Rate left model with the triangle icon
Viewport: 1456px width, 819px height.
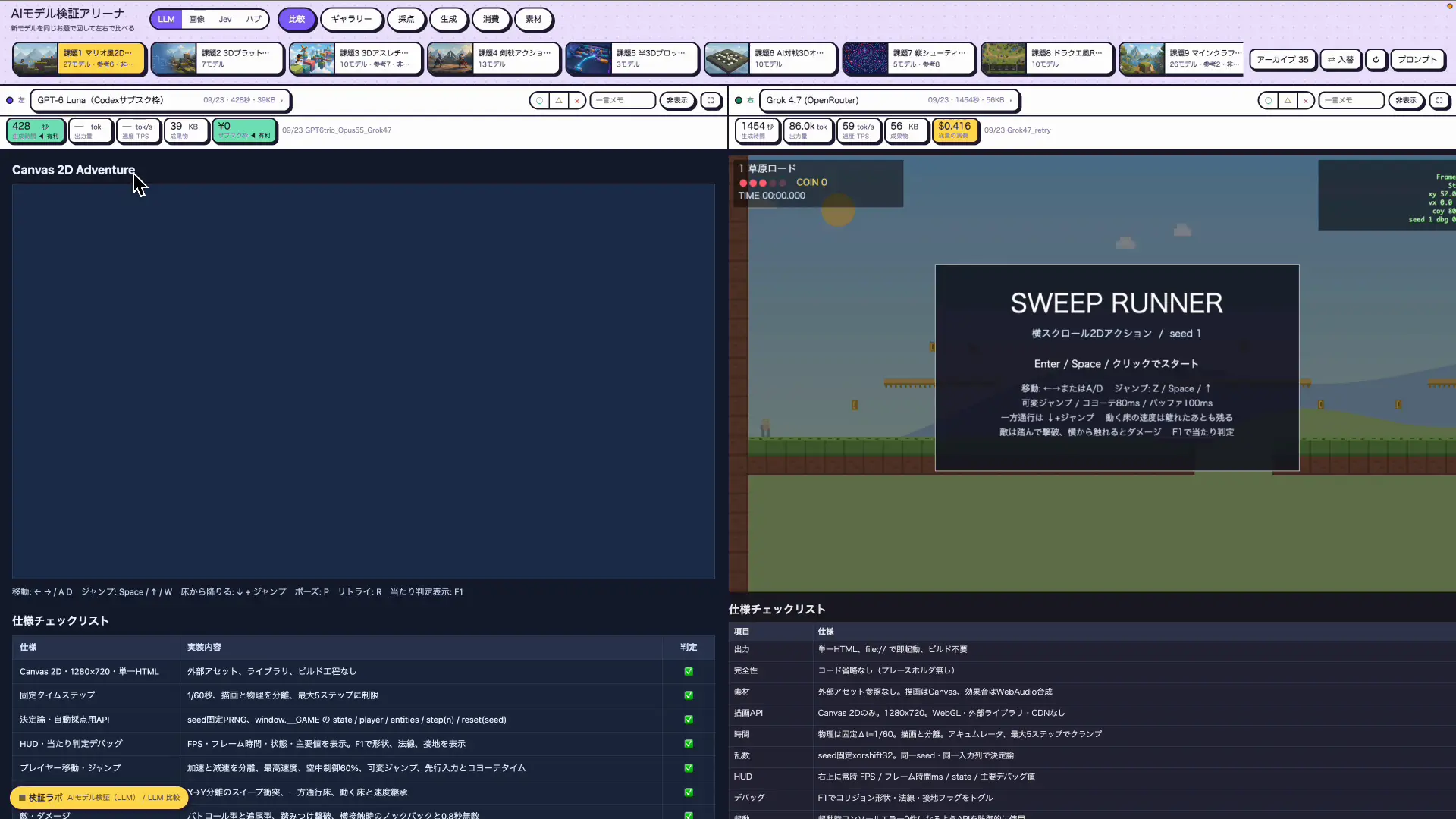(558, 100)
